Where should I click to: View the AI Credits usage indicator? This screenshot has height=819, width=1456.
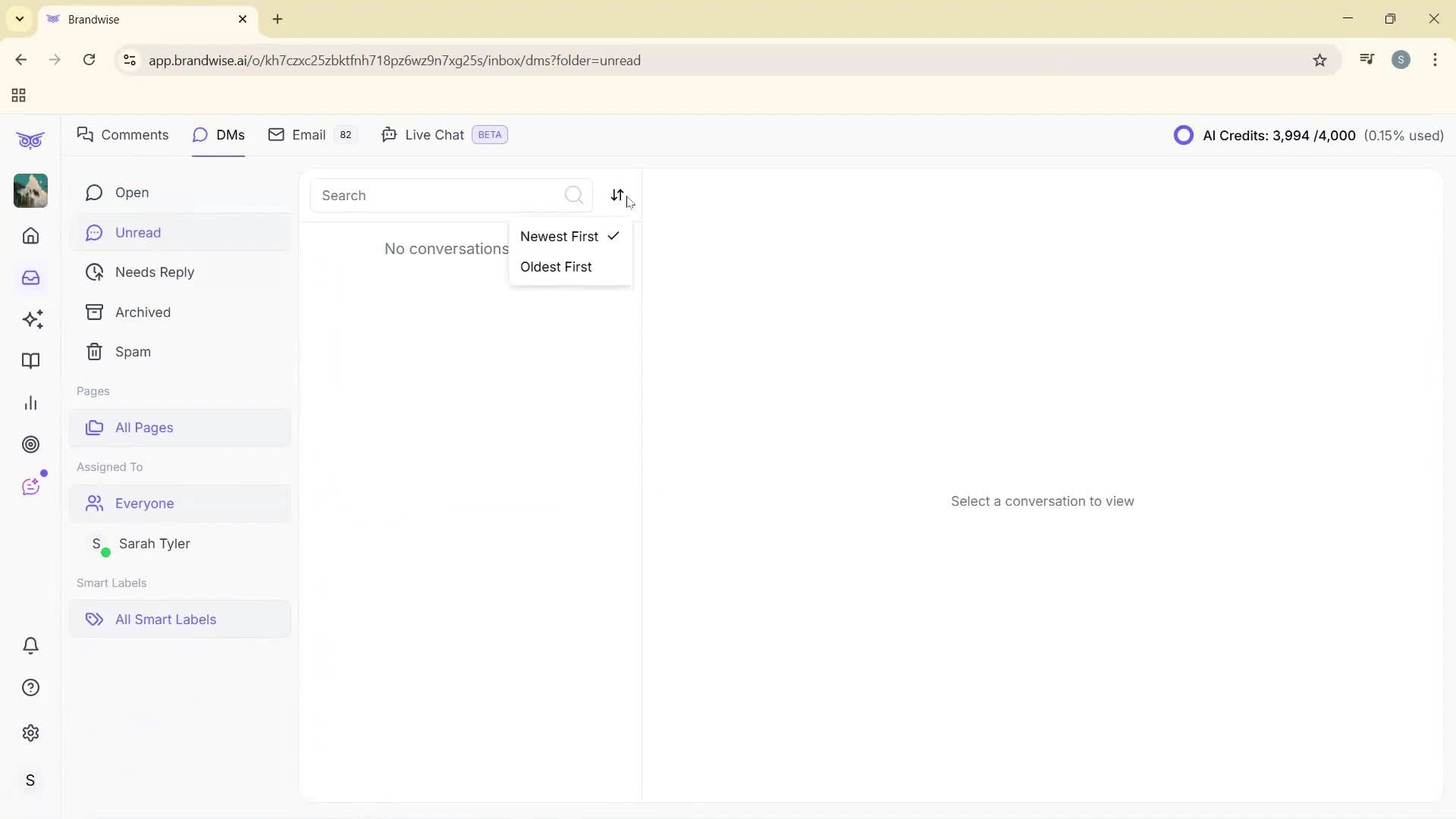(x=1308, y=135)
